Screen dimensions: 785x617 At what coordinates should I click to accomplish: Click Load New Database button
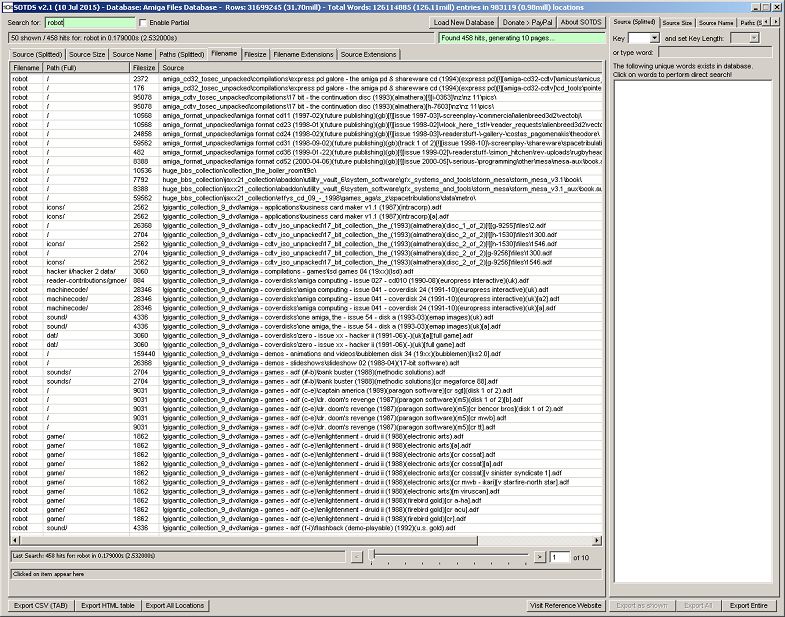pos(464,22)
